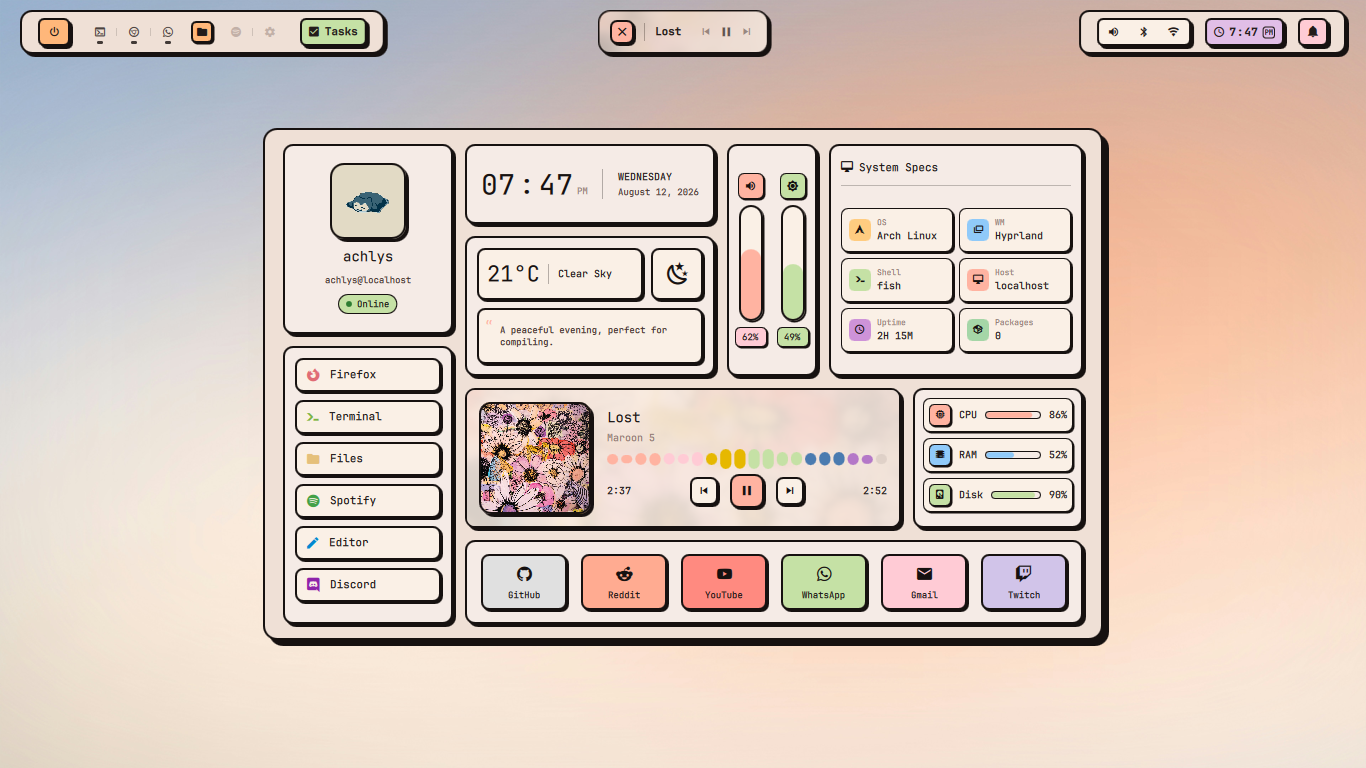Click the Packages box icon
Image resolution: width=1366 pixels, height=768 pixels.
click(x=978, y=330)
